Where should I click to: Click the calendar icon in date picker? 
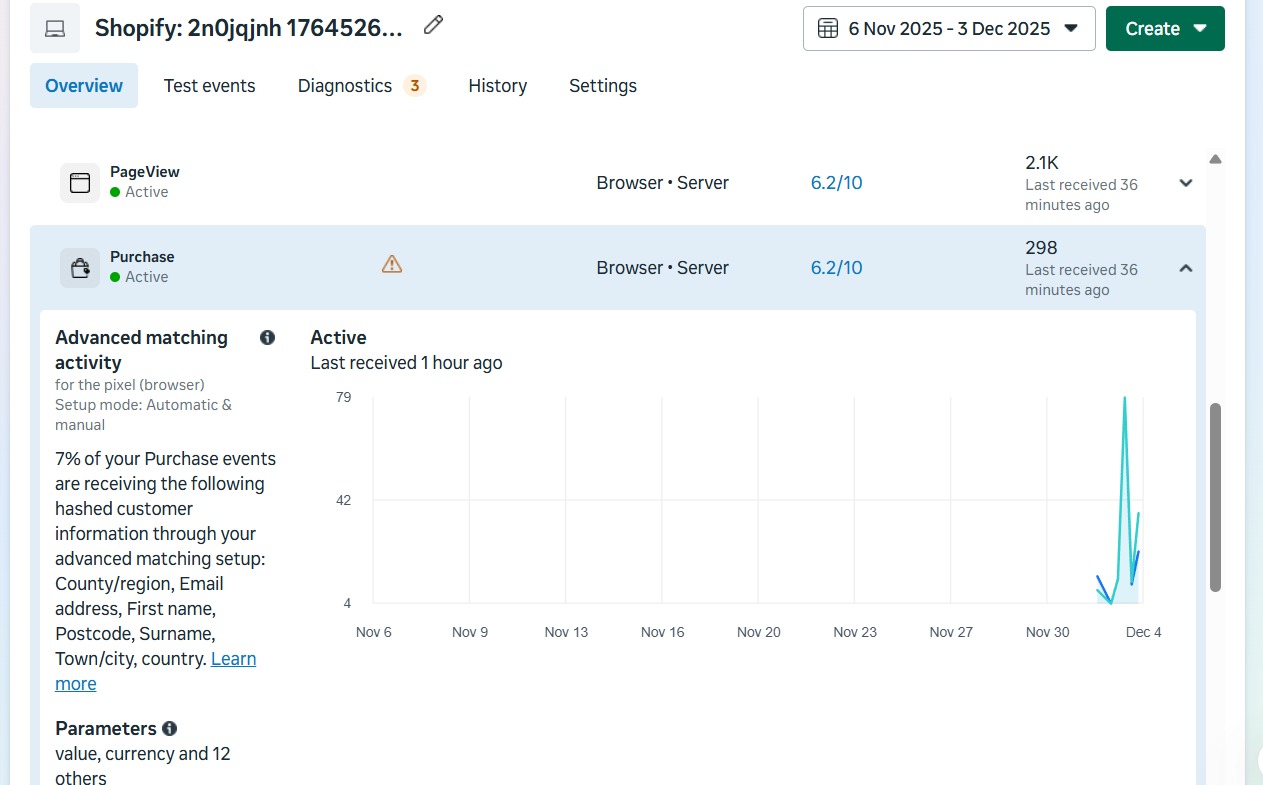pos(828,28)
